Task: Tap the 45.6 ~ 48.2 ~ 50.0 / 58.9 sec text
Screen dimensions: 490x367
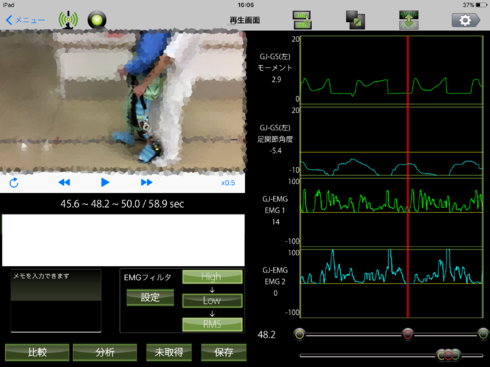Action: coord(122,204)
